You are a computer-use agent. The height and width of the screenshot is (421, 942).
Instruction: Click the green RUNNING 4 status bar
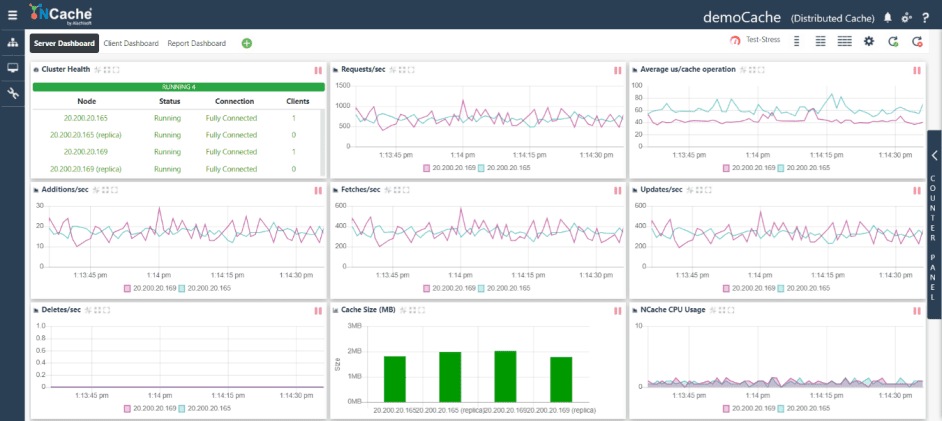[179, 87]
